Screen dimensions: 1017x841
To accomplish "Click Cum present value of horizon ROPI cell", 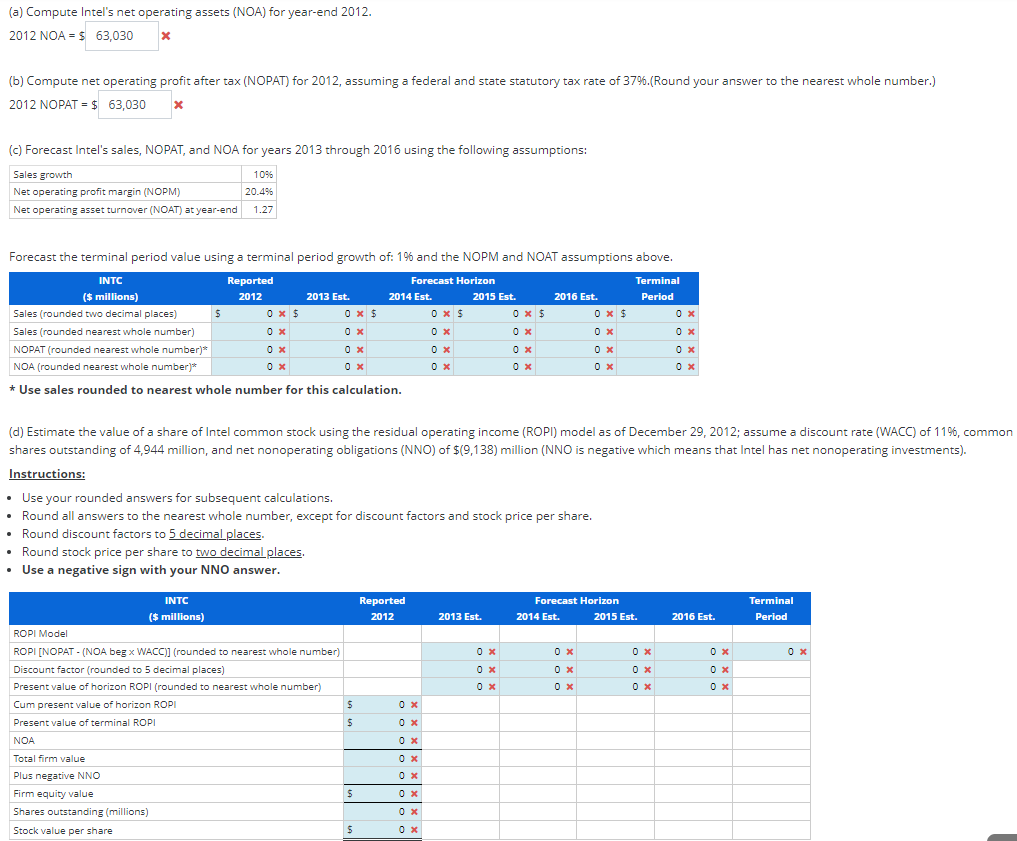I will (x=382, y=705).
